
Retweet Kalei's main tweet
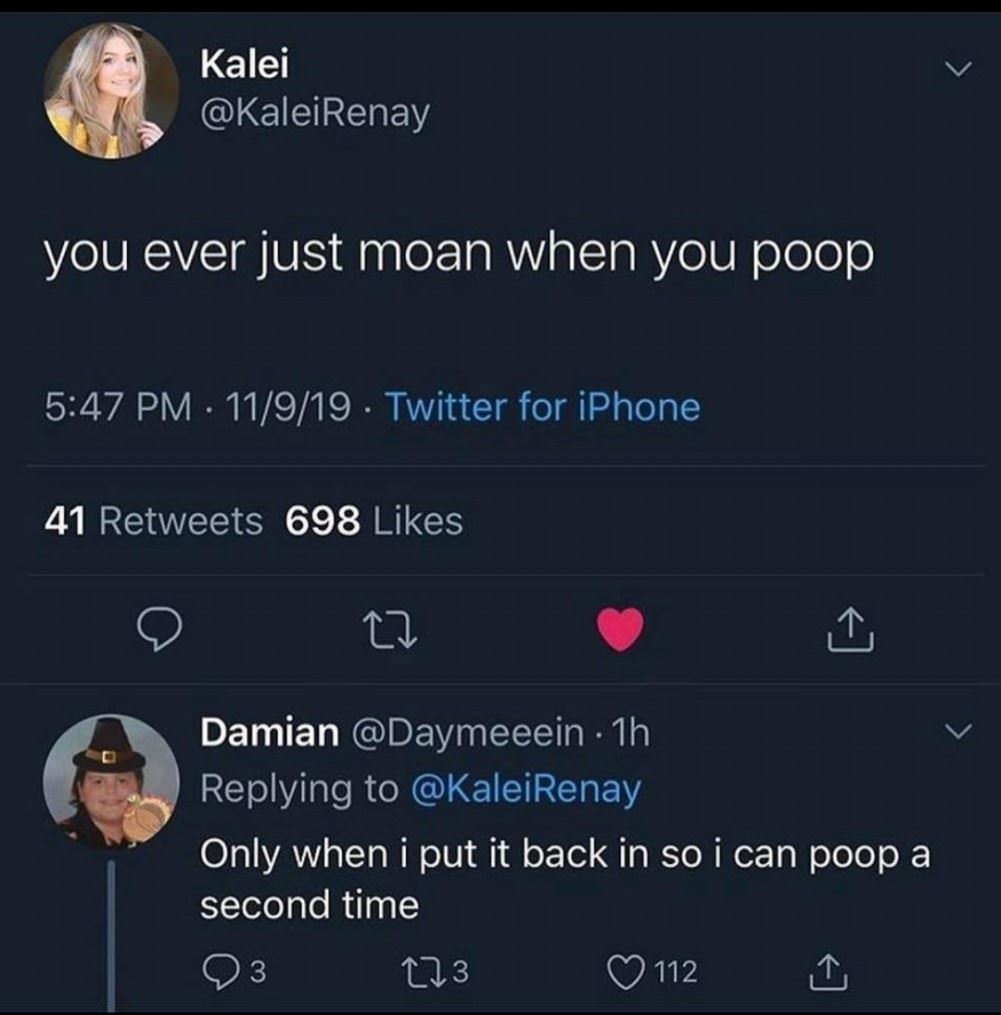tap(390, 630)
